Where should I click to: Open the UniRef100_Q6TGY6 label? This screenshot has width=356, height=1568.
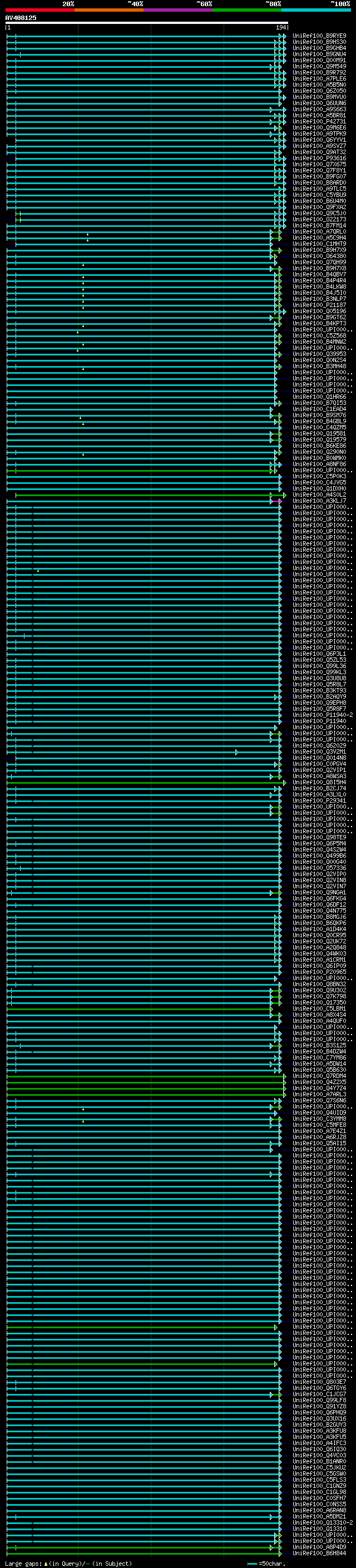319,1388
